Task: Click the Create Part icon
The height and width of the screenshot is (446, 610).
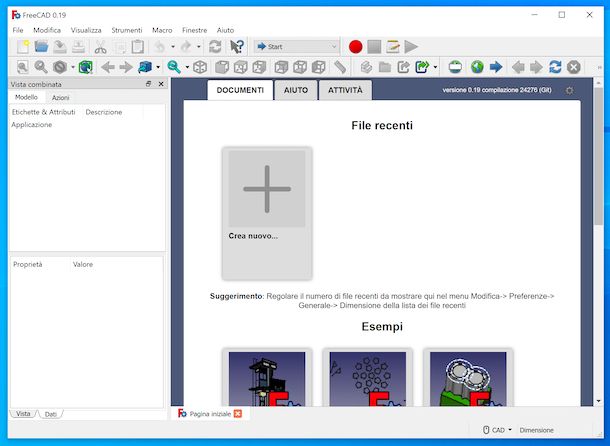Action: (366, 67)
